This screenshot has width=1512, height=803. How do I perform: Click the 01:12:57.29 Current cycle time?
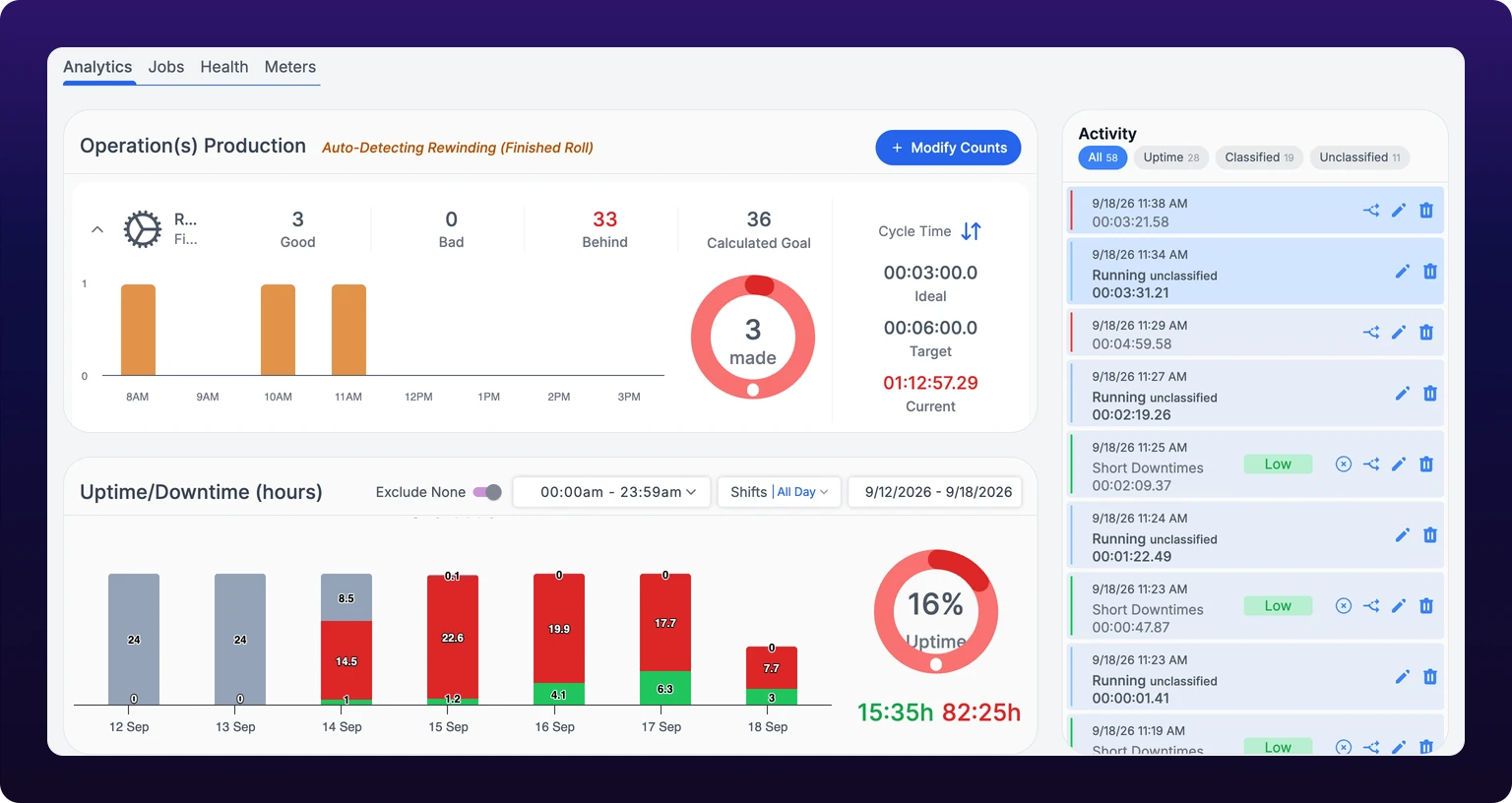click(x=930, y=383)
